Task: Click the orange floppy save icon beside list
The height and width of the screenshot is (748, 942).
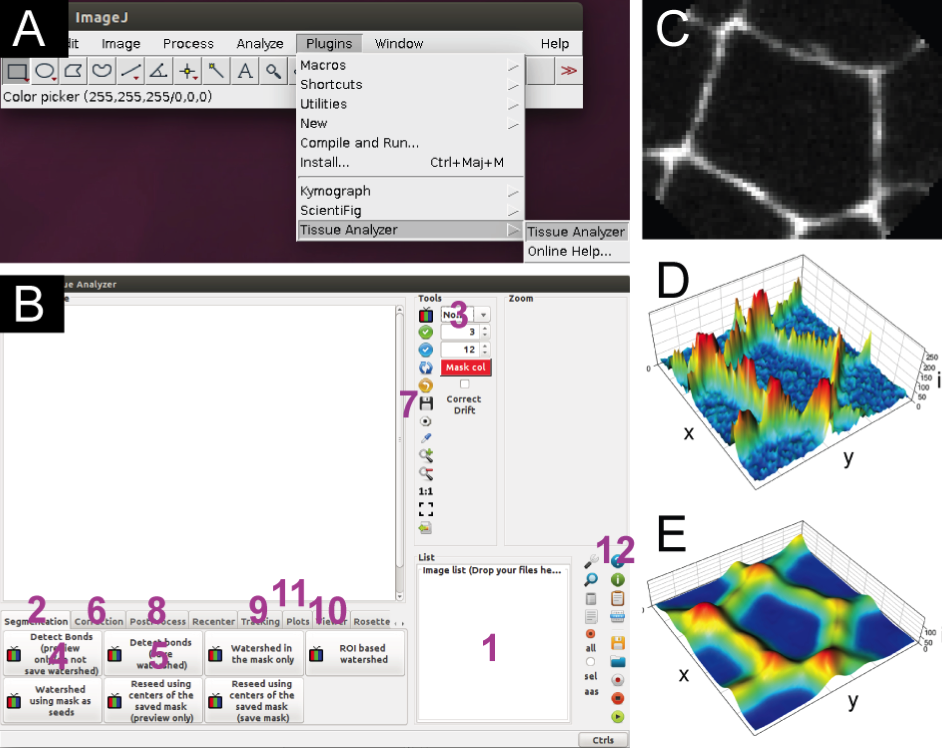Action: pyautogui.click(x=618, y=643)
